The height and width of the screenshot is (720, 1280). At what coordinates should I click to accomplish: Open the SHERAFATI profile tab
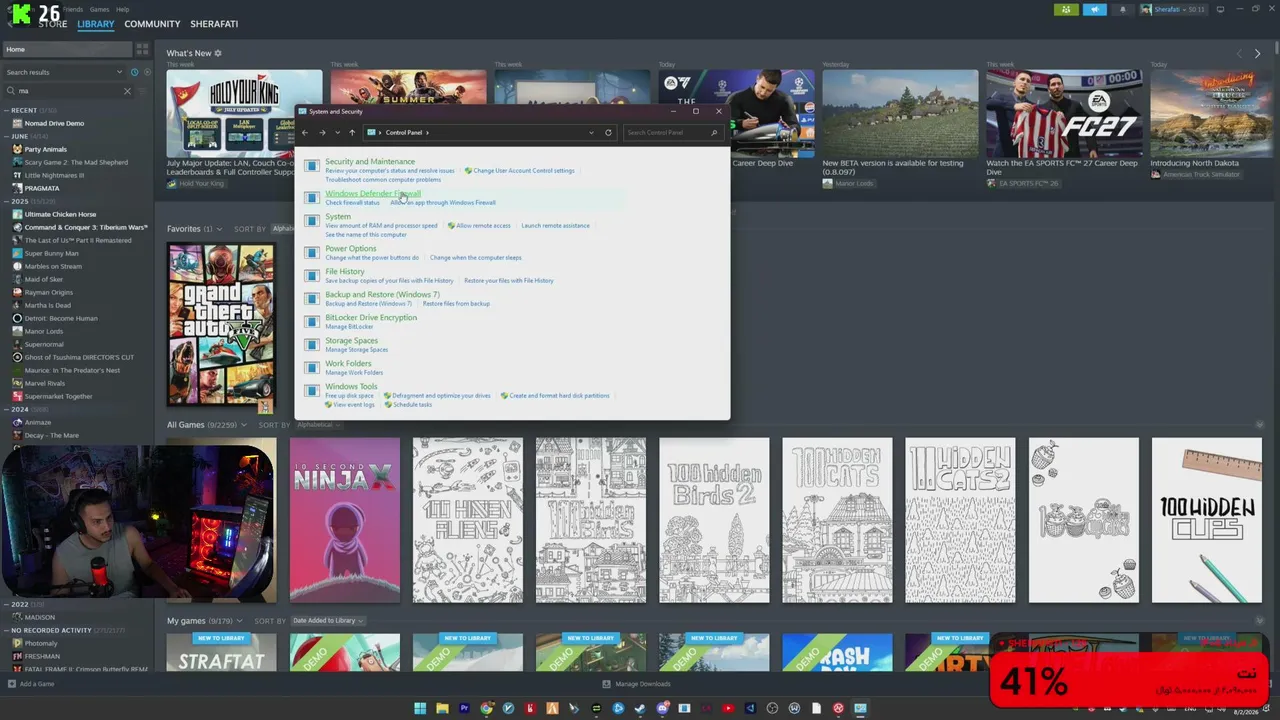click(x=214, y=24)
